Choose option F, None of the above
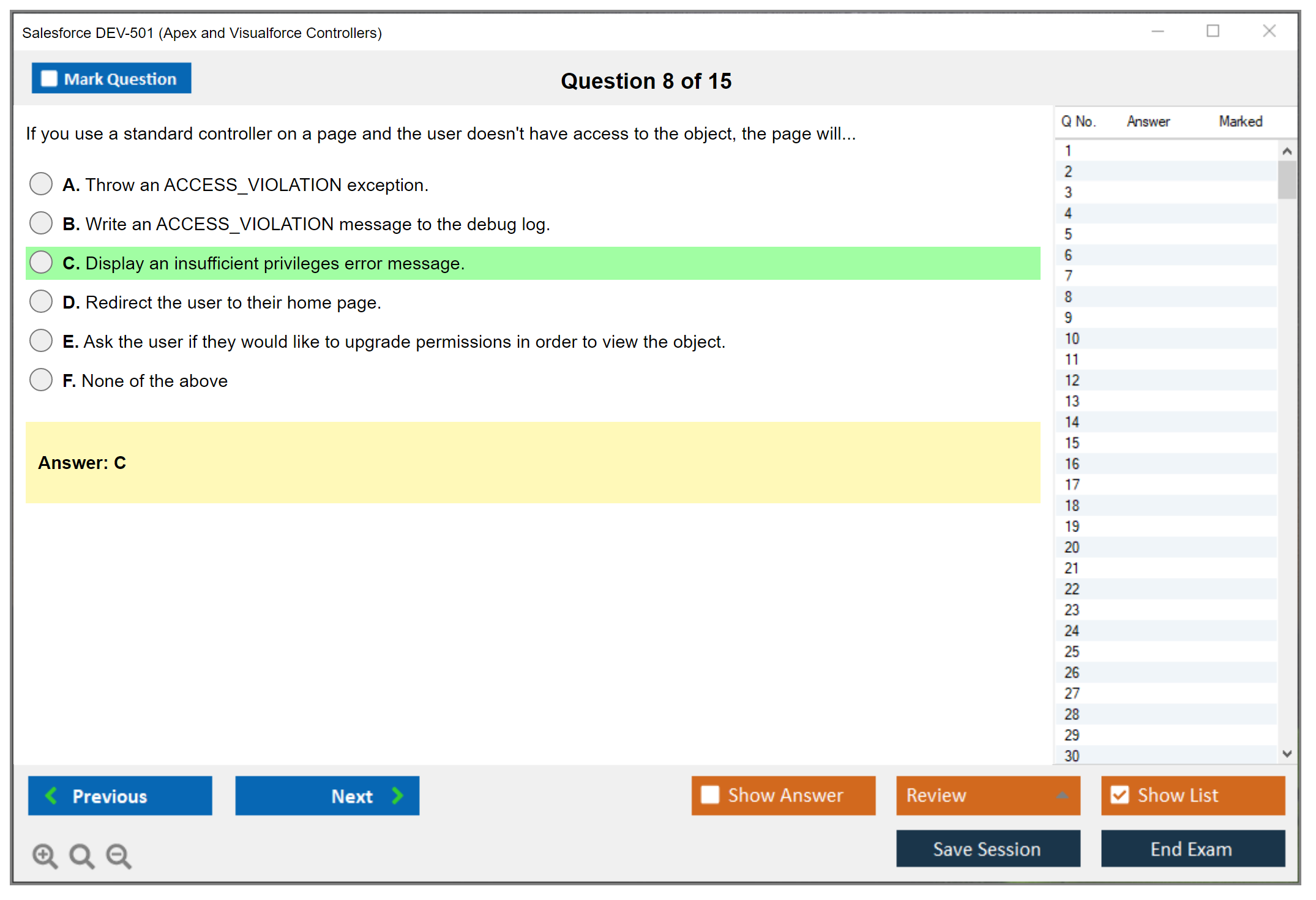This screenshot has width=1316, height=900. pyautogui.click(x=41, y=380)
